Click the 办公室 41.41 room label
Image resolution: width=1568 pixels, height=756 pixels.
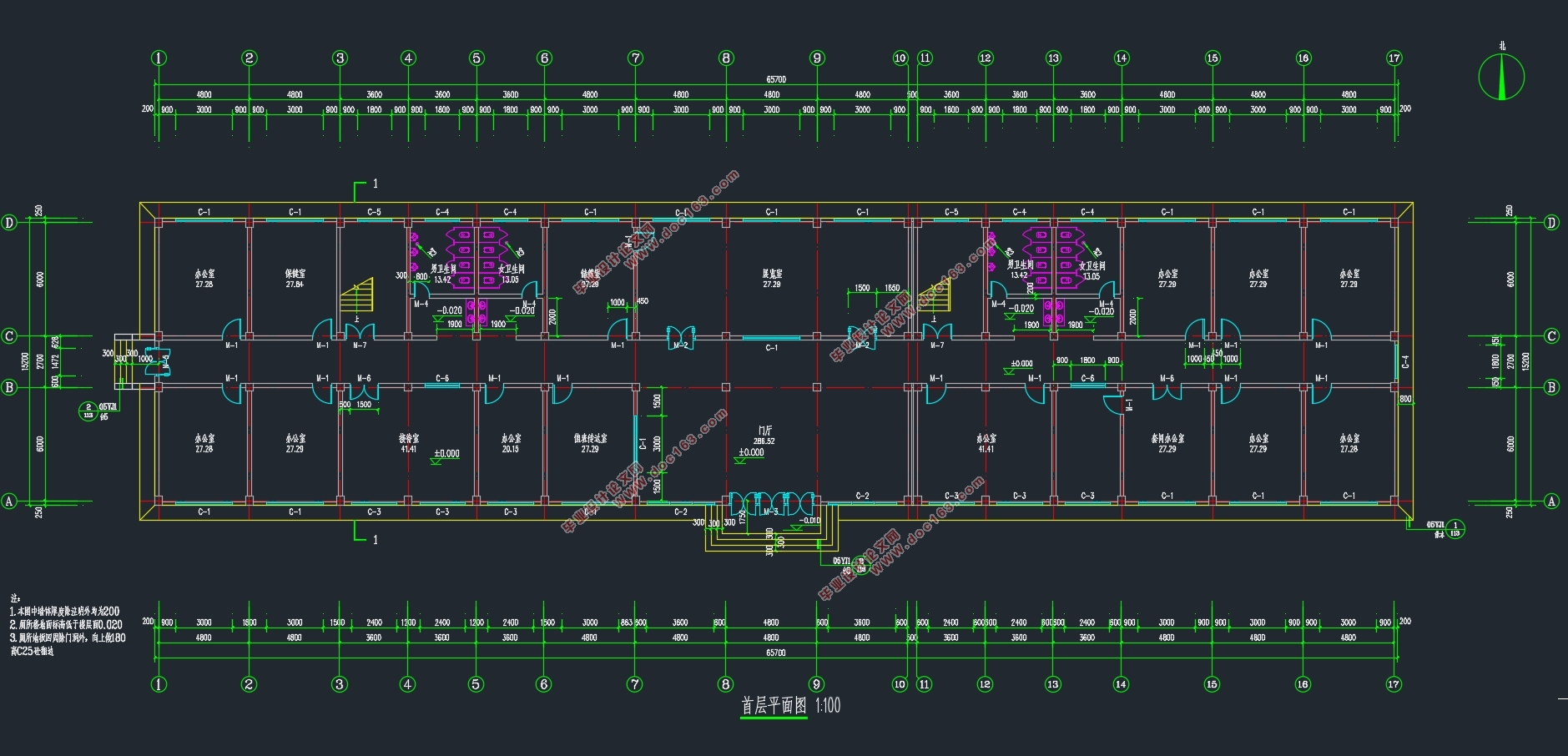pos(986,443)
